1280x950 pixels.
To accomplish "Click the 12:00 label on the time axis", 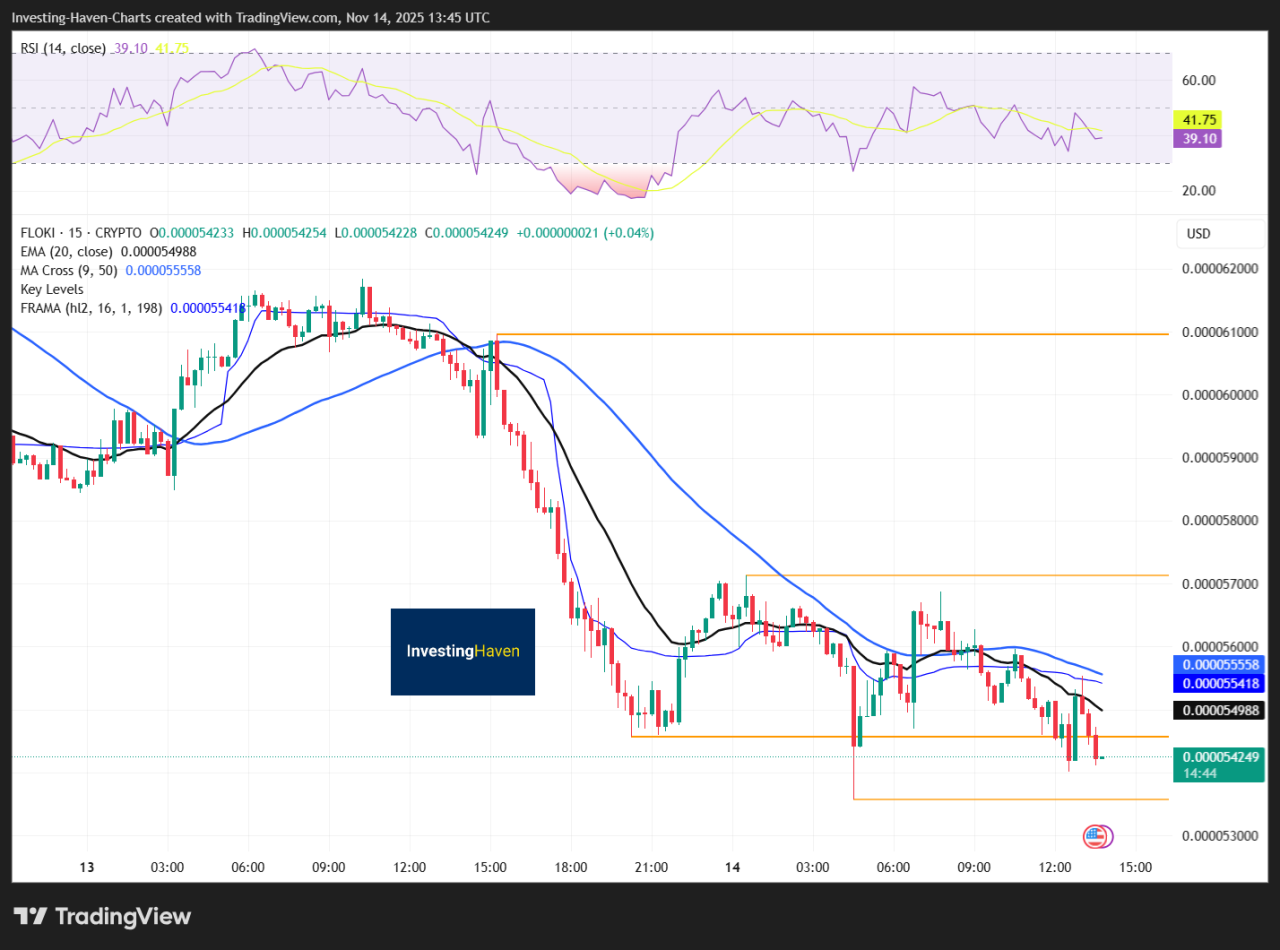I will (1055, 867).
